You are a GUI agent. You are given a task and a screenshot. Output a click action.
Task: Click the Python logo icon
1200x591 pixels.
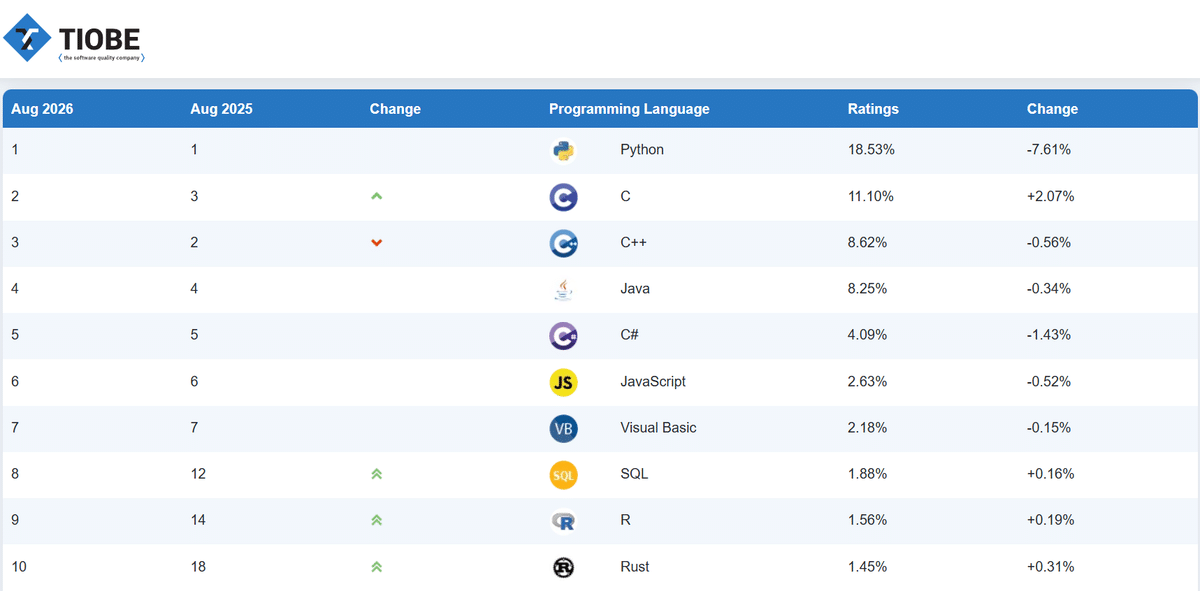coord(564,150)
